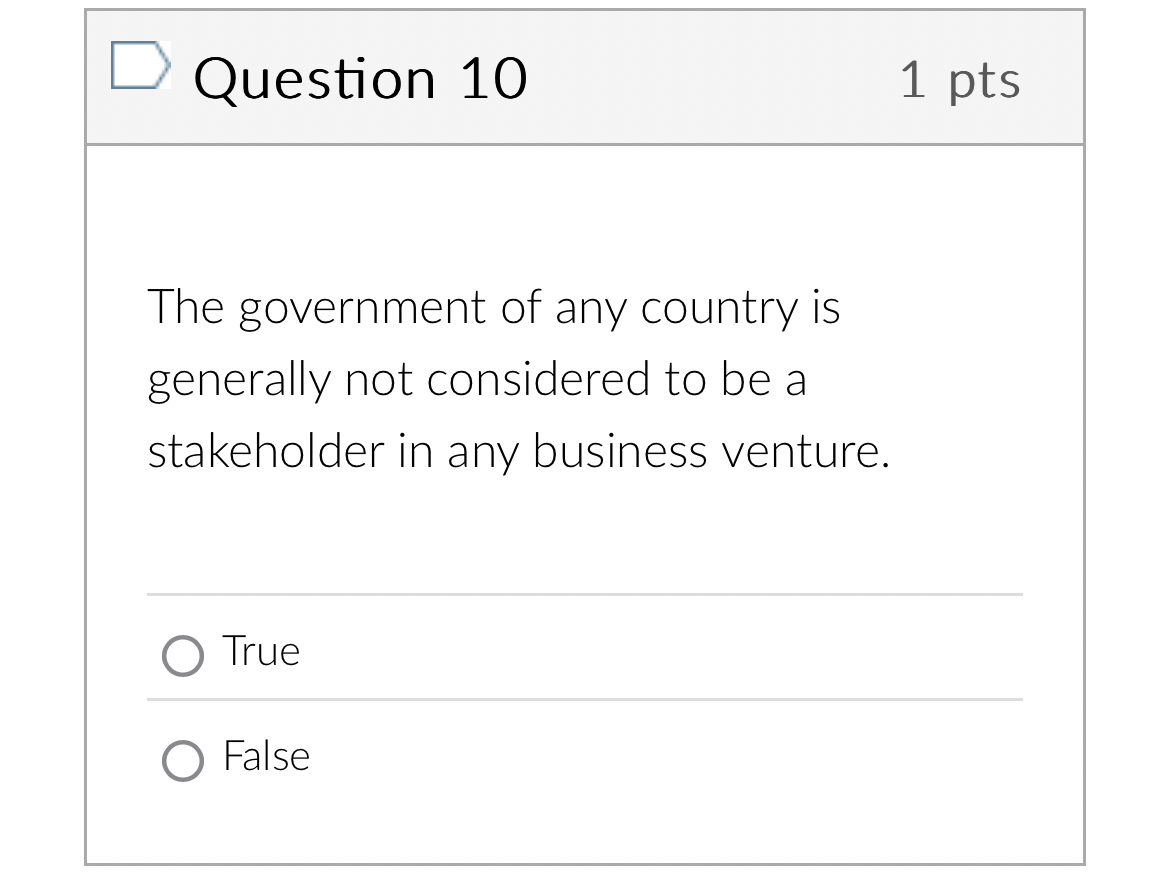Click the "False" answer label
Viewport: 1151px width, 879px height.
(x=266, y=757)
